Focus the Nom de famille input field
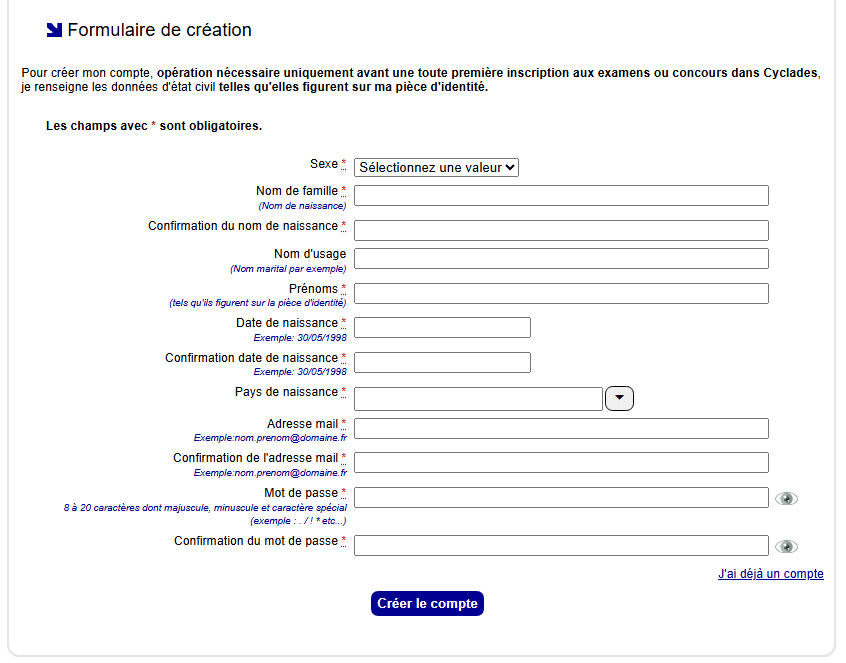The height and width of the screenshot is (663, 846). [x=561, y=196]
